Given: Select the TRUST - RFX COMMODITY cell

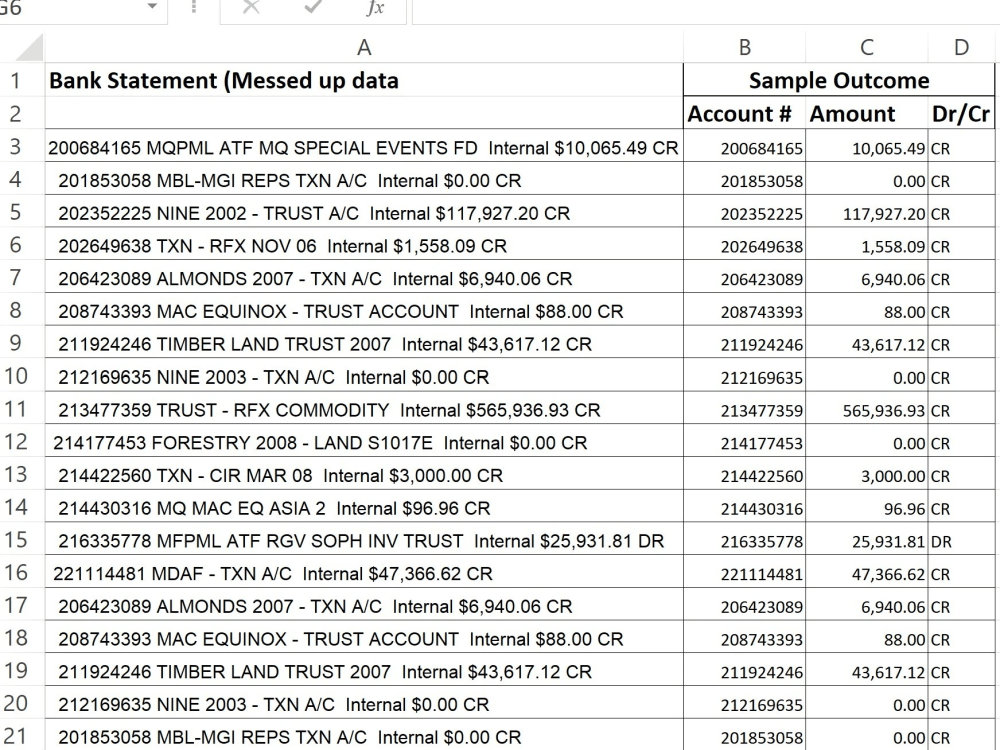Looking at the screenshot, I should point(364,408).
